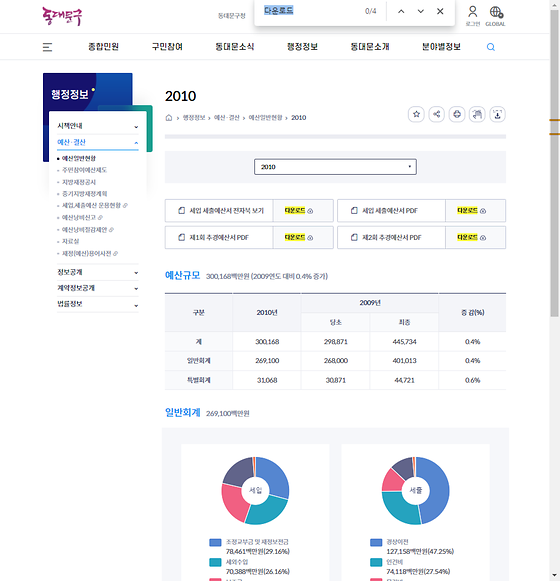Click document icon beside 제1회 추경예산서 PDF

(182, 238)
